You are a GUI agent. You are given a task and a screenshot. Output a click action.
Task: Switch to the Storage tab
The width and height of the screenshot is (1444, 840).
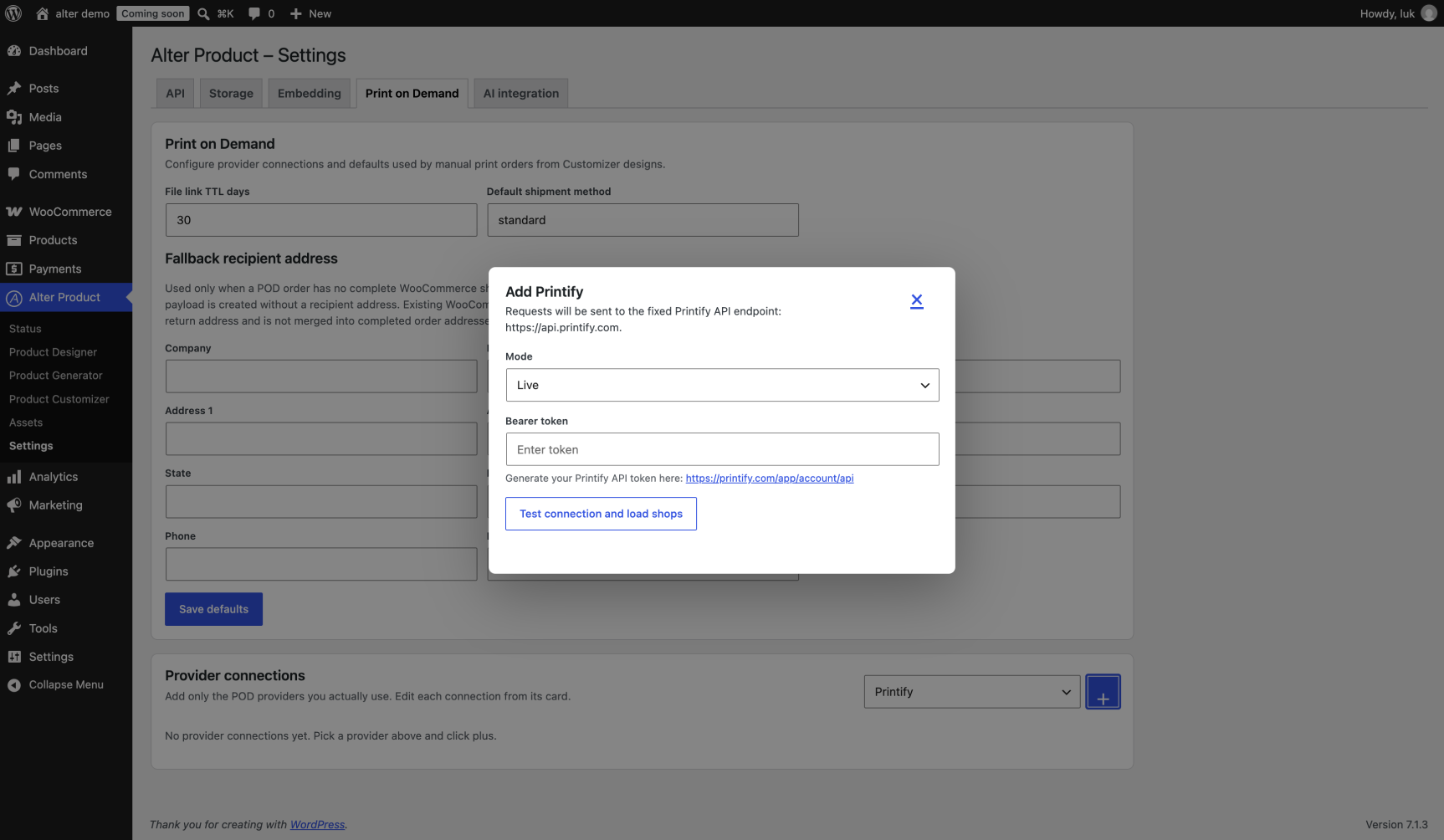[x=231, y=94]
